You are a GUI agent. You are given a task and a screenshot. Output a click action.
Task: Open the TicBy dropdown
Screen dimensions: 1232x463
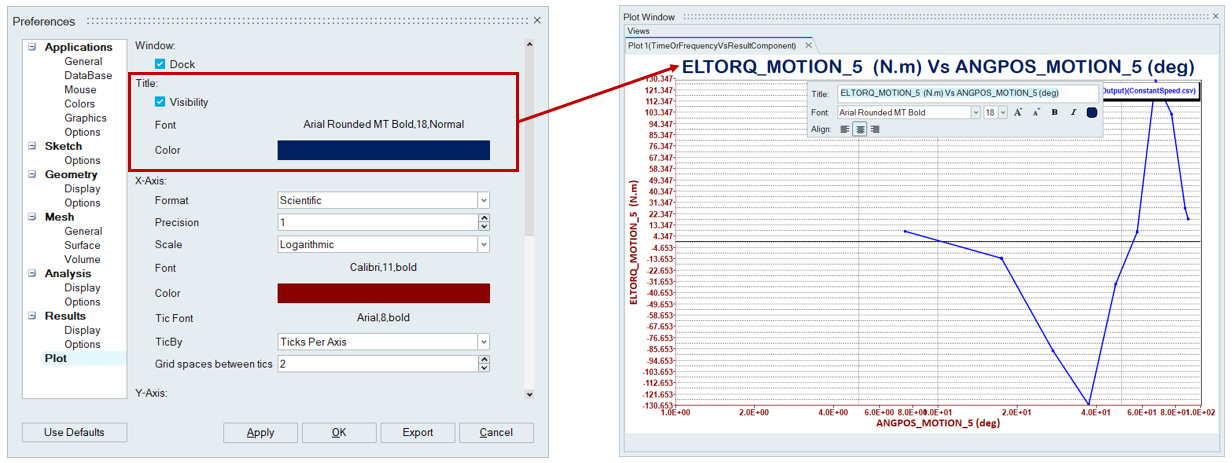coord(483,342)
